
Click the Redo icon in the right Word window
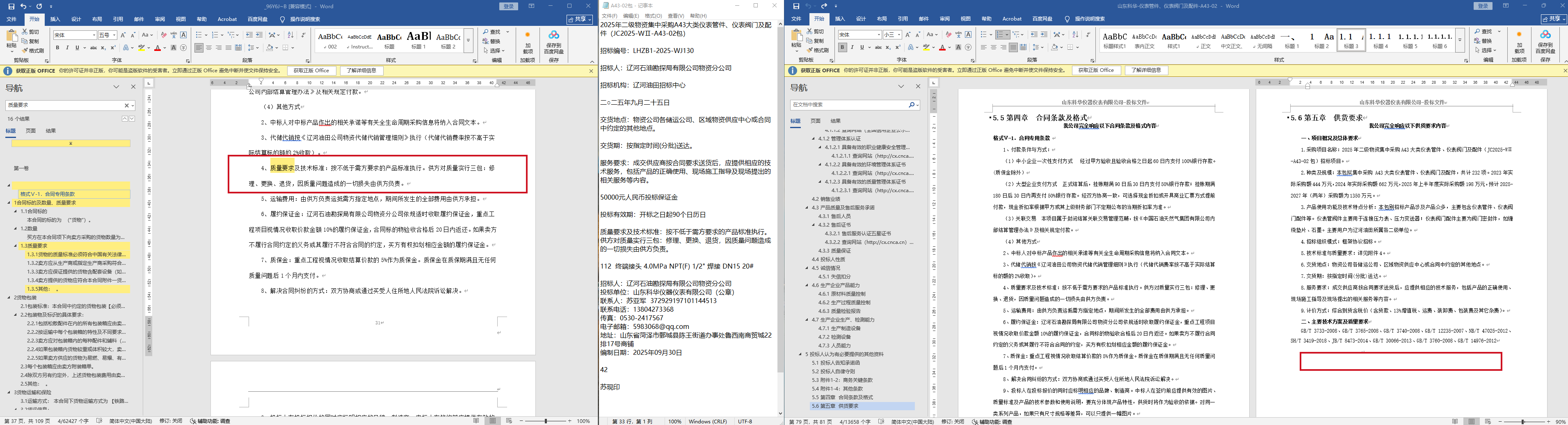point(824,6)
